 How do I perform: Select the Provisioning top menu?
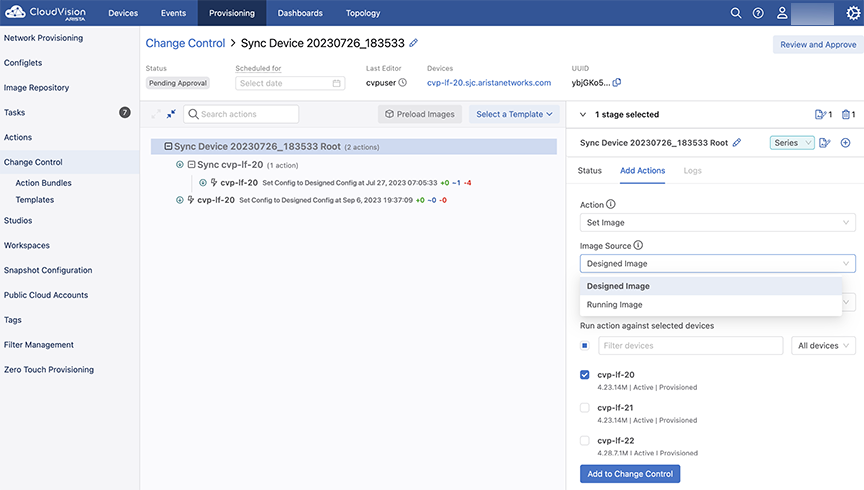(x=232, y=13)
